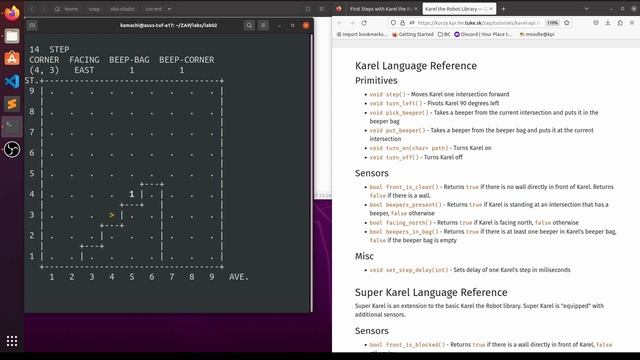Open the Firefox application menu

(x=632, y=23)
